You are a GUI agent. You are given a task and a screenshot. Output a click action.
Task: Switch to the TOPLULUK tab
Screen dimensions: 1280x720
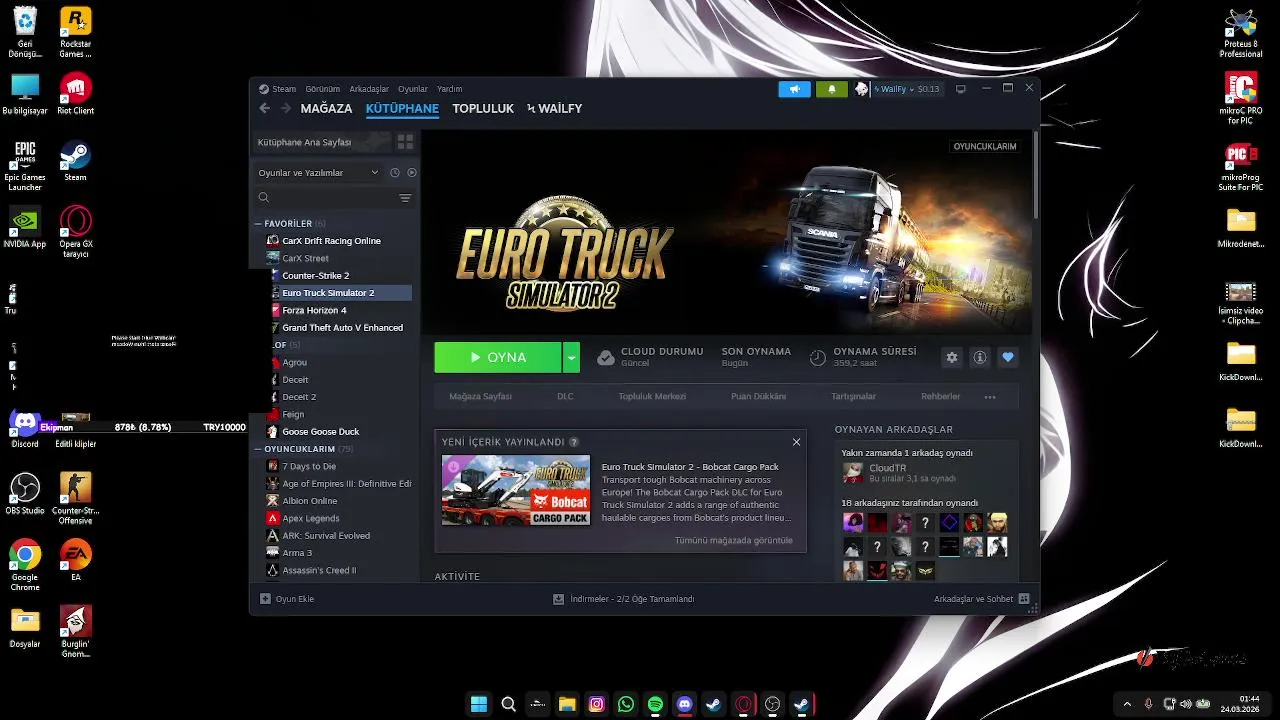[483, 108]
